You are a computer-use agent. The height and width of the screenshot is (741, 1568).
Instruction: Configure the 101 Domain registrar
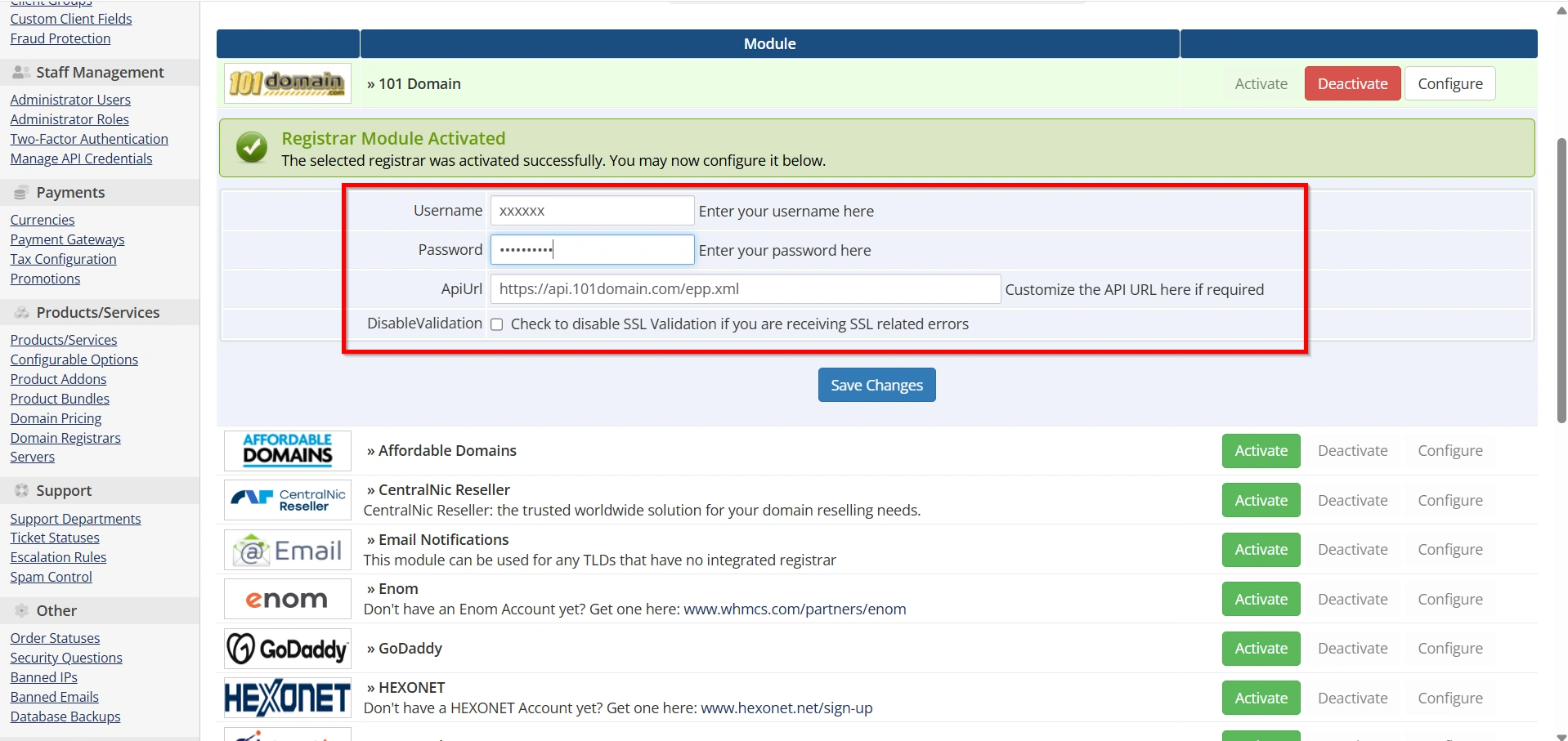(x=1449, y=83)
